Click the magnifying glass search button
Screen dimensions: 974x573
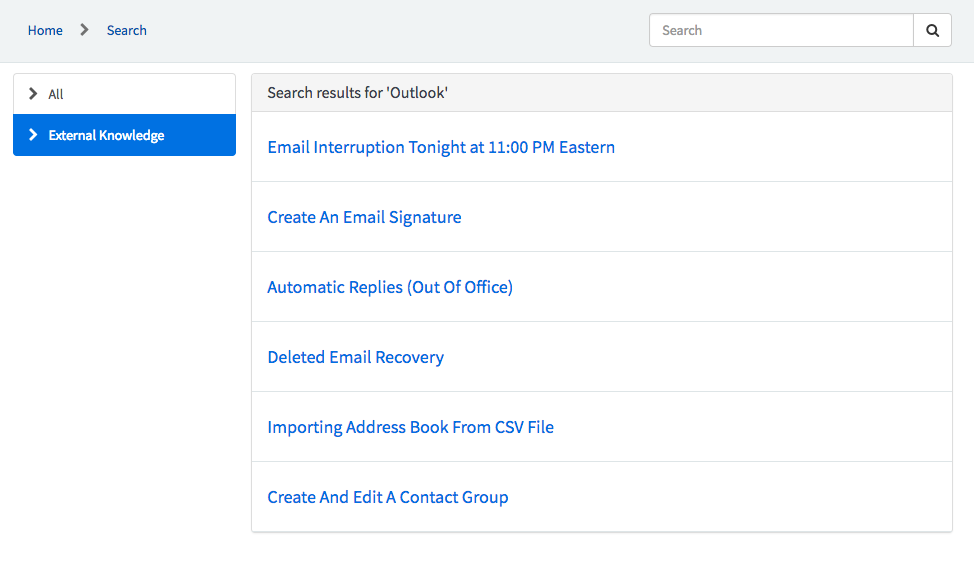[x=932, y=30]
